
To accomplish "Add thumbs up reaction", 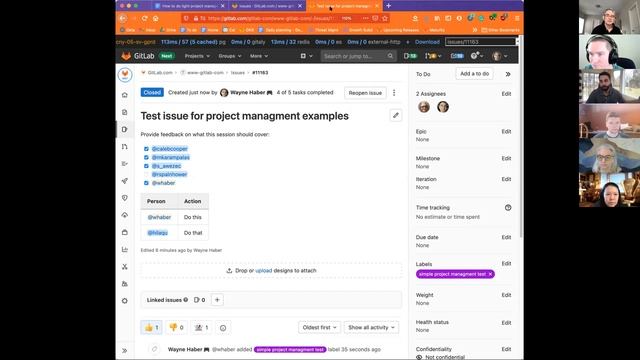I will (x=151, y=327).
